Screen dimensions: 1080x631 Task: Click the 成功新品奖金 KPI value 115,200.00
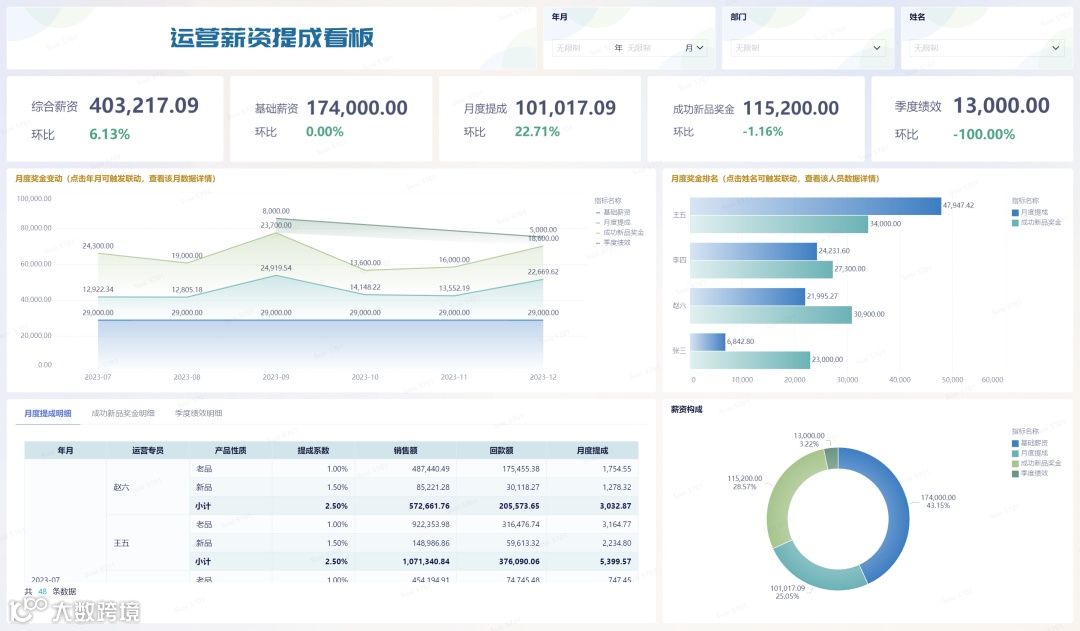(791, 108)
